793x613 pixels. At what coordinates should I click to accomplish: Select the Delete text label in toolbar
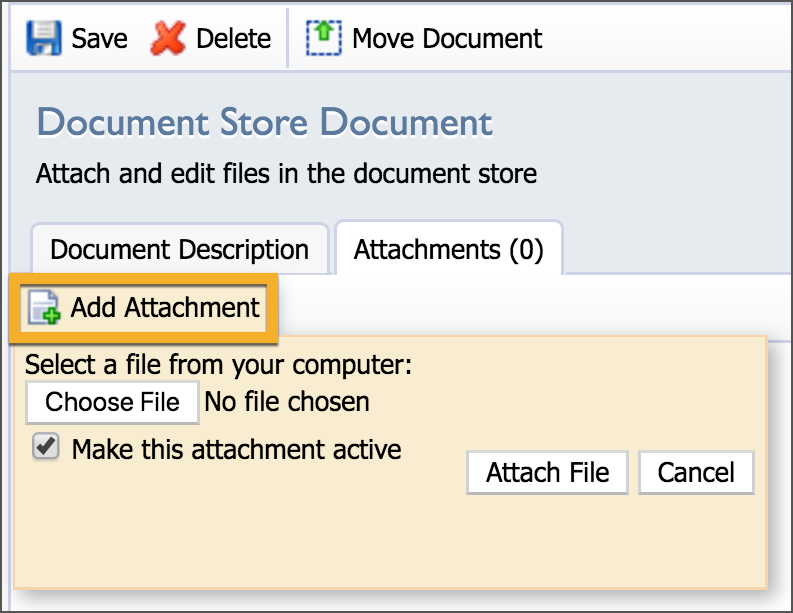[x=234, y=38]
